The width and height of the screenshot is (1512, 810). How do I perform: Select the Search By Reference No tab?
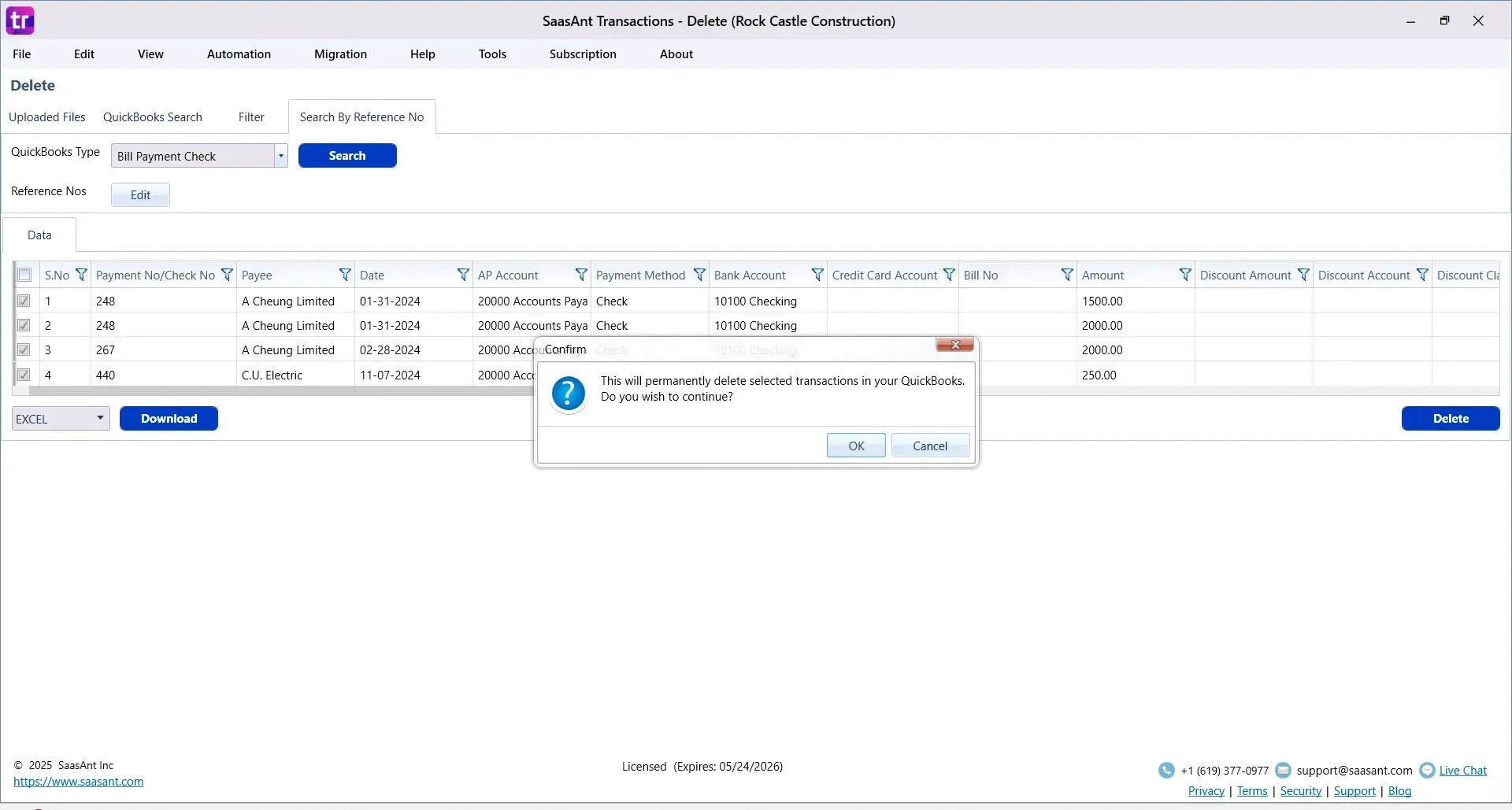click(361, 117)
